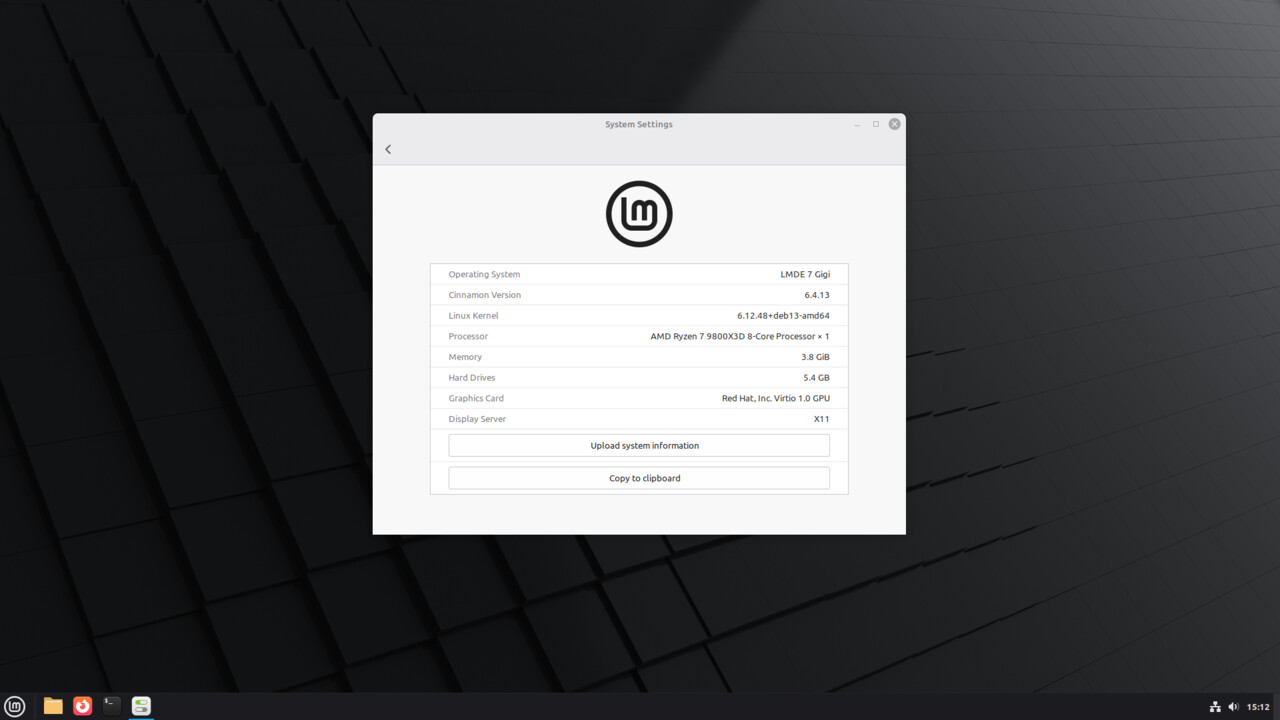Open the network connections tray icon
This screenshot has width=1280, height=720.
pyautogui.click(x=1215, y=707)
